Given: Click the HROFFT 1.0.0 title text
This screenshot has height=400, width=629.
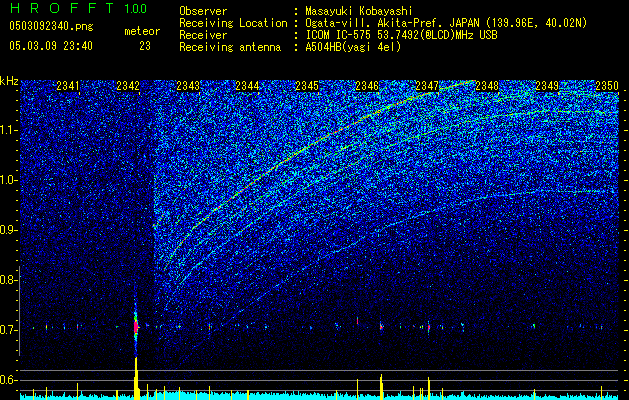Looking at the screenshot, I should tap(78, 8).
